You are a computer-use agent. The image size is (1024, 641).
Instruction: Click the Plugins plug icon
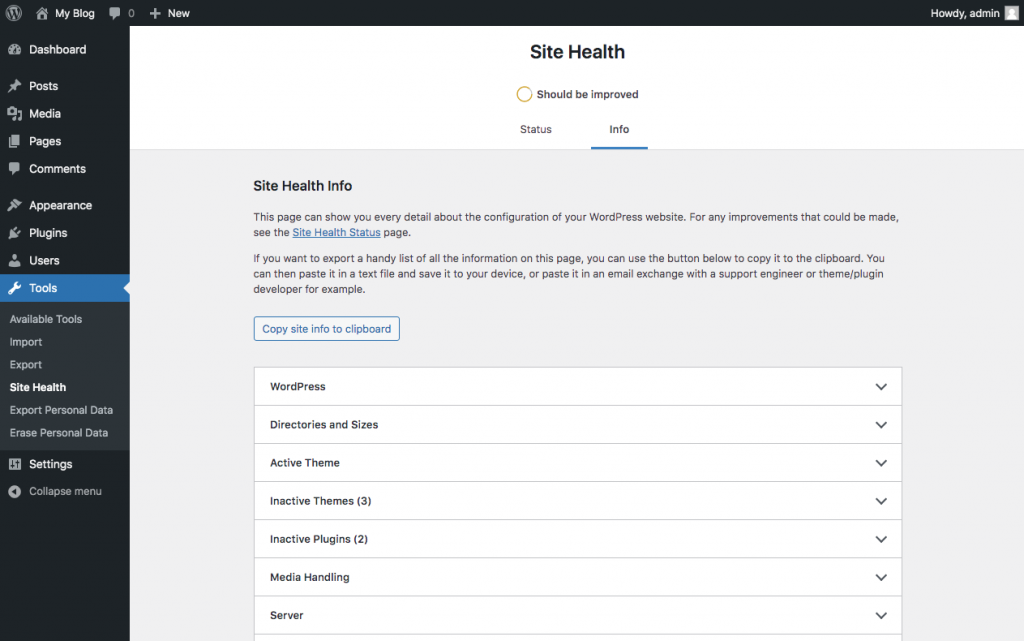pyautogui.click(x=14, y=233)
